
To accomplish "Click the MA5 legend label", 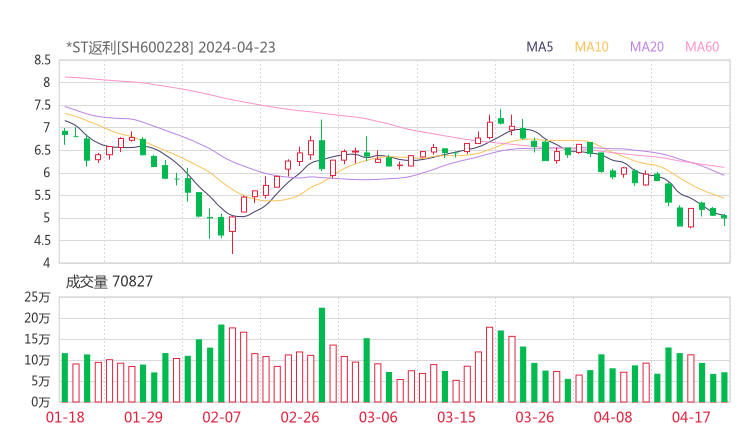I will click(539, 47).
